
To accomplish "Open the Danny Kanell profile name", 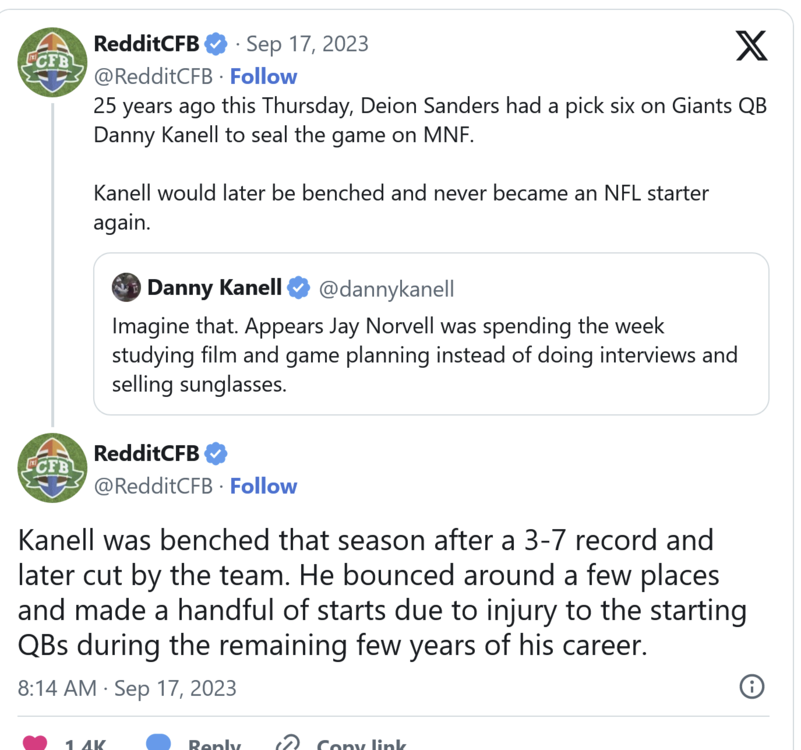I will [x=214, y=288].
